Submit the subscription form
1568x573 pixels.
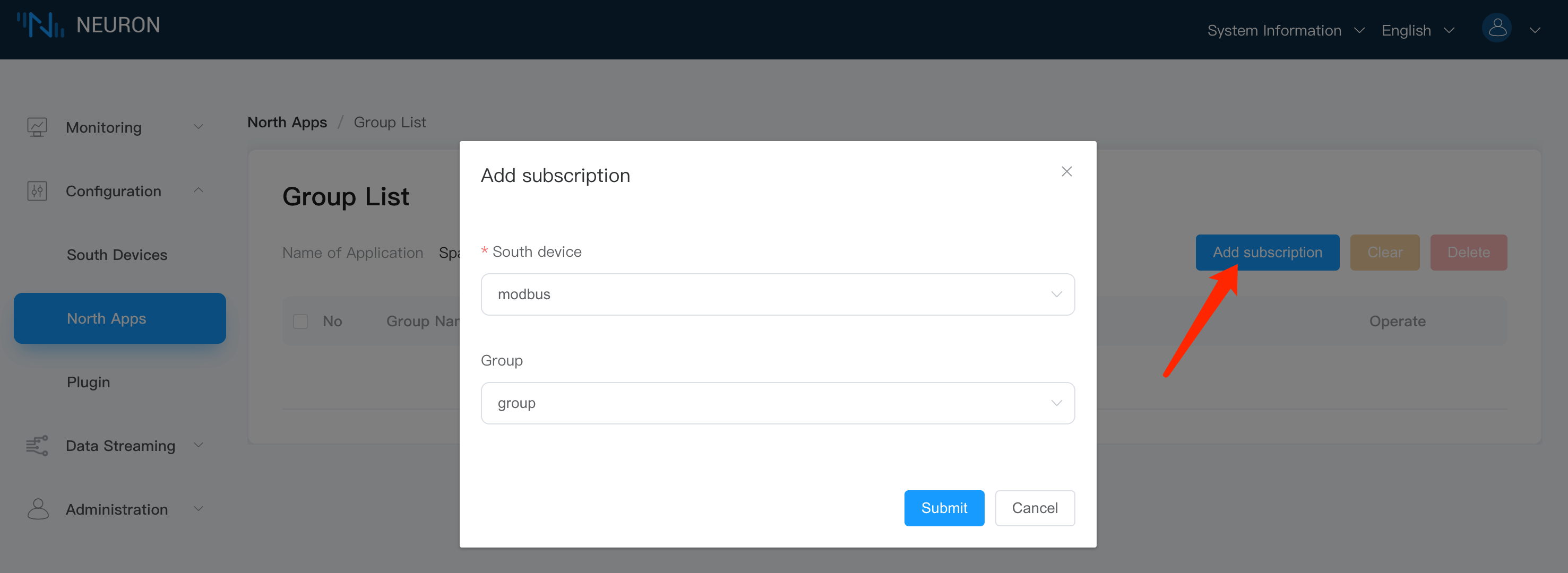943,508
